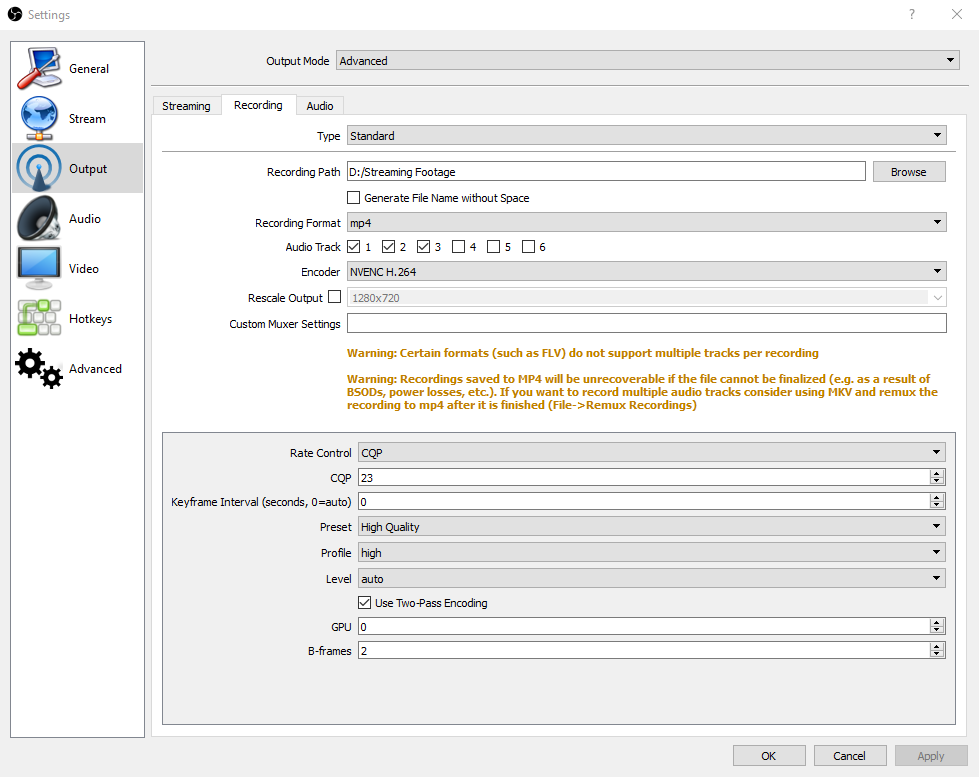Enable the Rescale Output checkbox
The height and width of the screenshot is (777, 979).
(x=335, y=297)
